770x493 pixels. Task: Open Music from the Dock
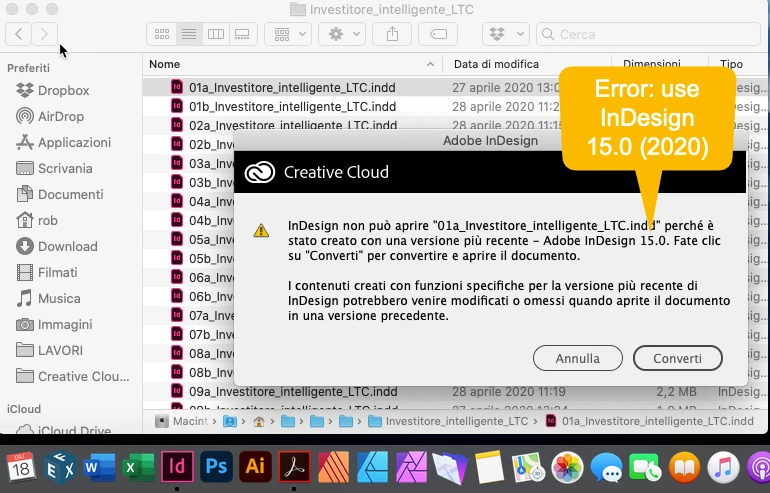click(723, 466)
